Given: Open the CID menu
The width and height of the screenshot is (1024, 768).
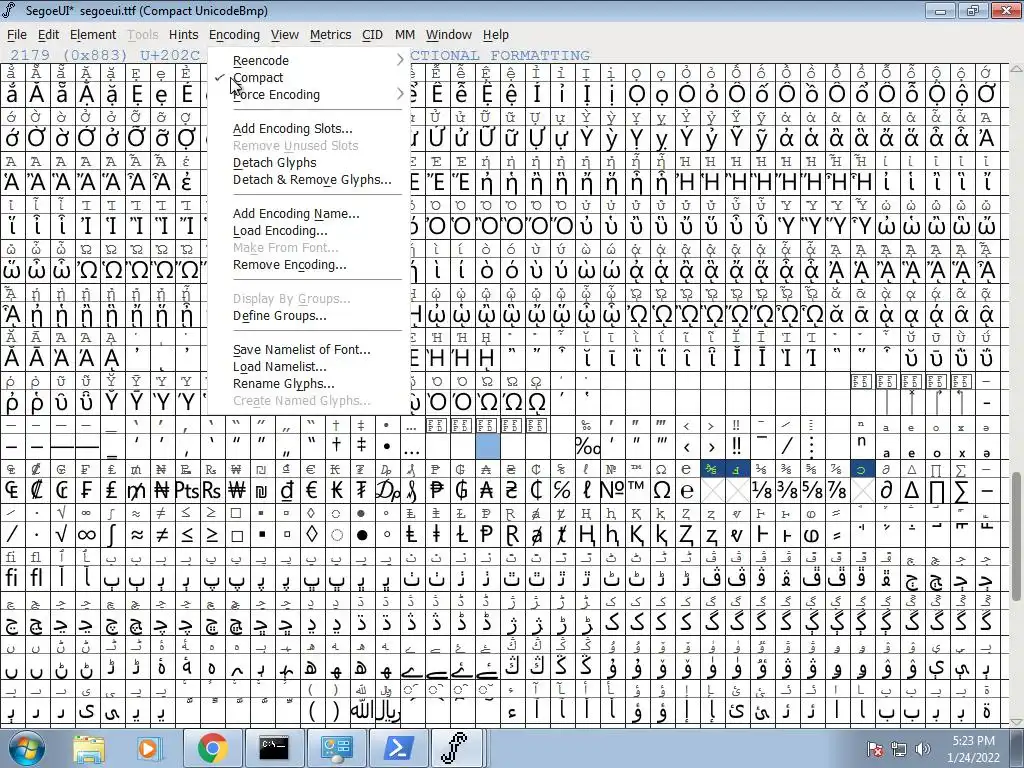Looking at the screenshot, I should point(372,35).
